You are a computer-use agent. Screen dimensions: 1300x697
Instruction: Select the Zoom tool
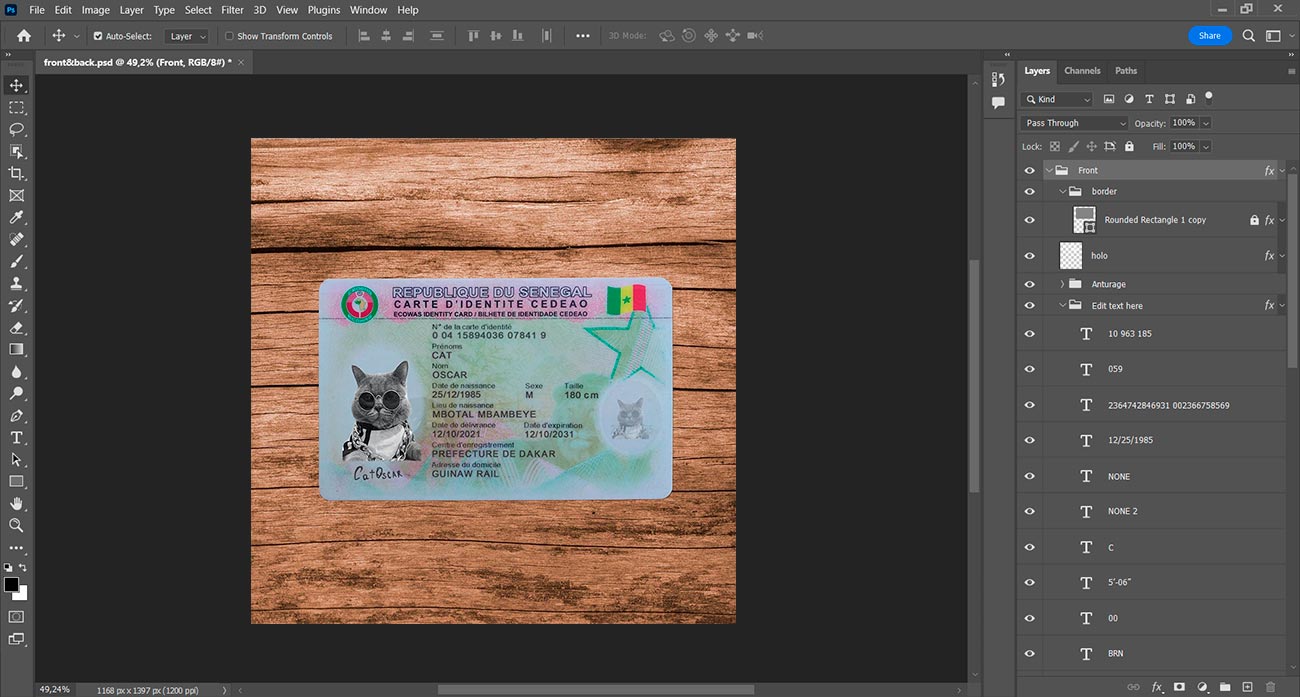point(16,525)
